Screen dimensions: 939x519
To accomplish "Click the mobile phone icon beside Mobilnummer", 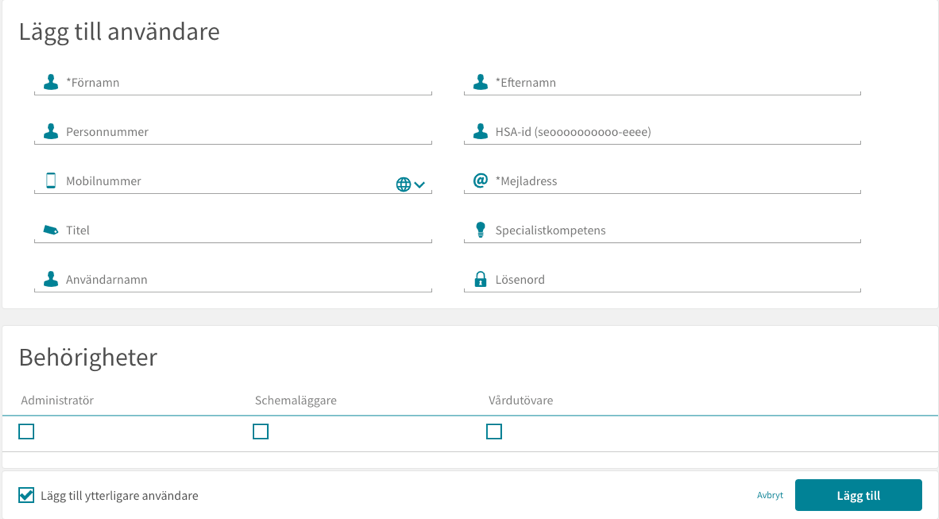I will (51, 180).
